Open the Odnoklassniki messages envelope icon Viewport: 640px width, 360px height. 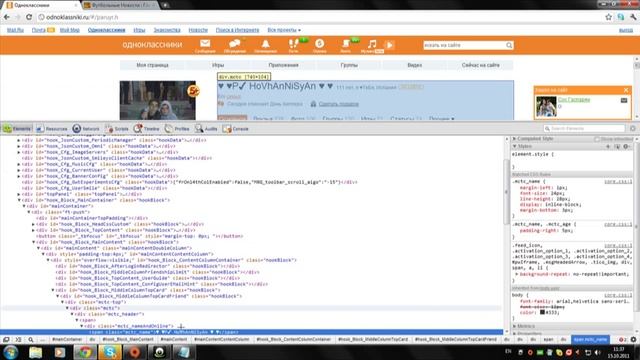coord(205,43)
